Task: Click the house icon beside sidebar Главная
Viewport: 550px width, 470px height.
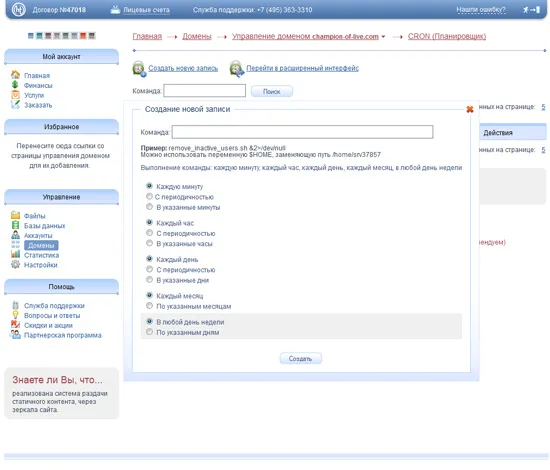Action: coord(15,75)
